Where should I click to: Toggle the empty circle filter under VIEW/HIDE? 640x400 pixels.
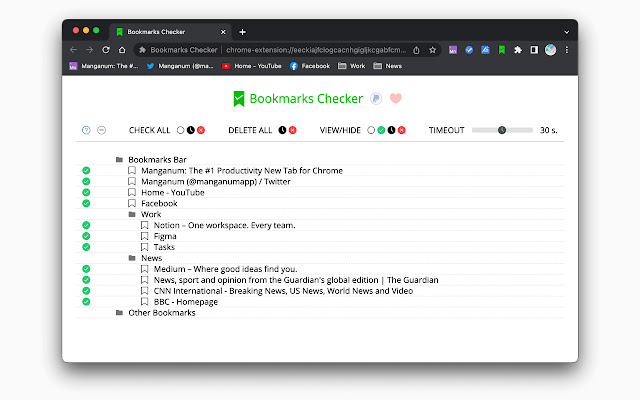click(371, 130)
